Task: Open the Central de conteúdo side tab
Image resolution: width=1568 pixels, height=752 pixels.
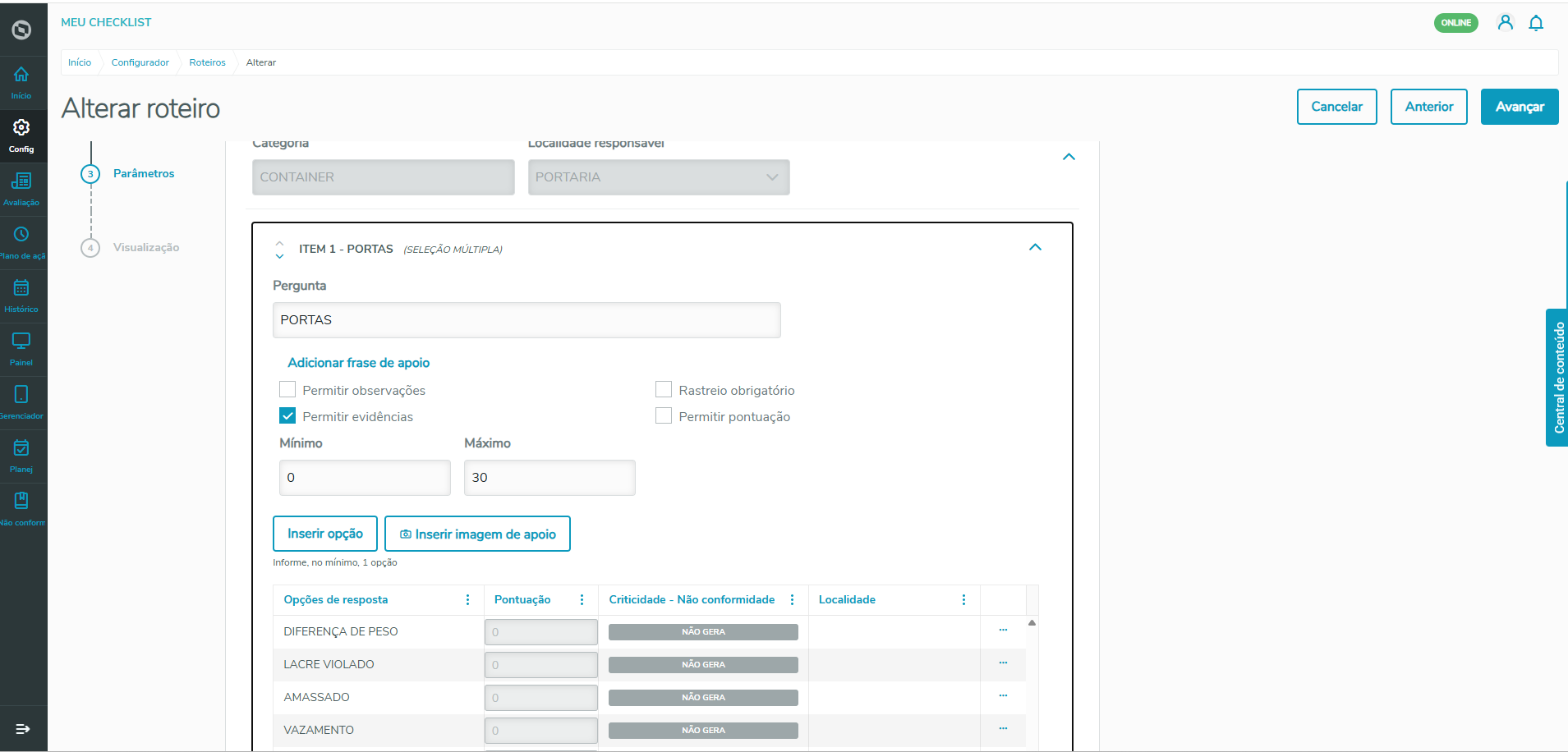Action: (x=1557, y=378)
